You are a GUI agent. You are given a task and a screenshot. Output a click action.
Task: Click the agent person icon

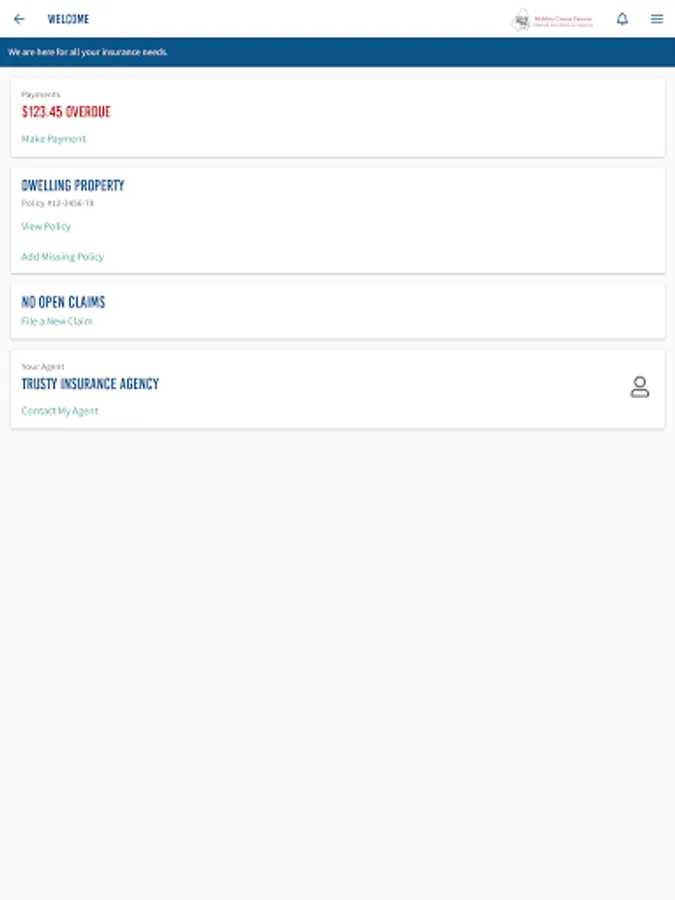(x=640, y=388)
